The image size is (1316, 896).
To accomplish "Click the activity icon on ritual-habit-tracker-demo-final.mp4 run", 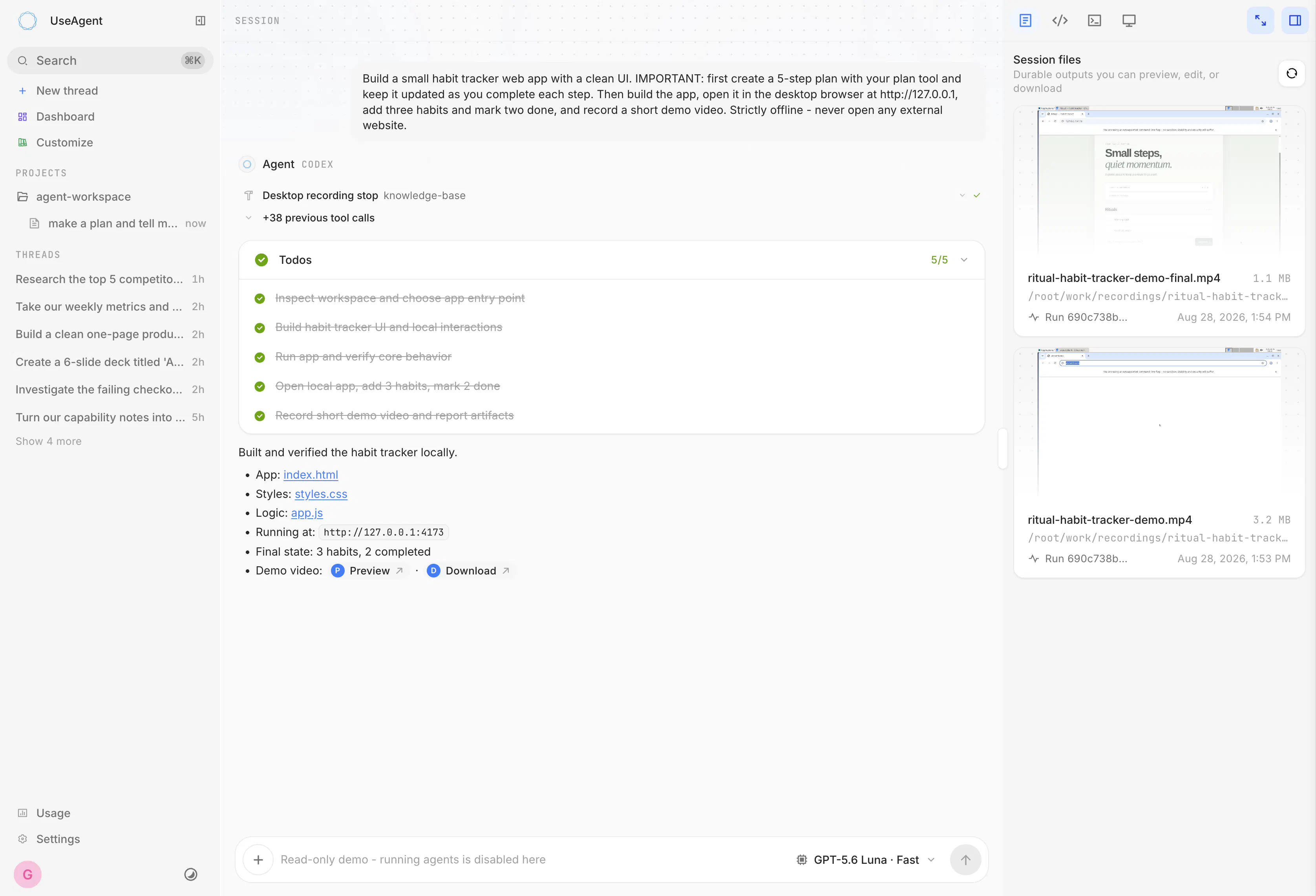I will (1034, 317).
